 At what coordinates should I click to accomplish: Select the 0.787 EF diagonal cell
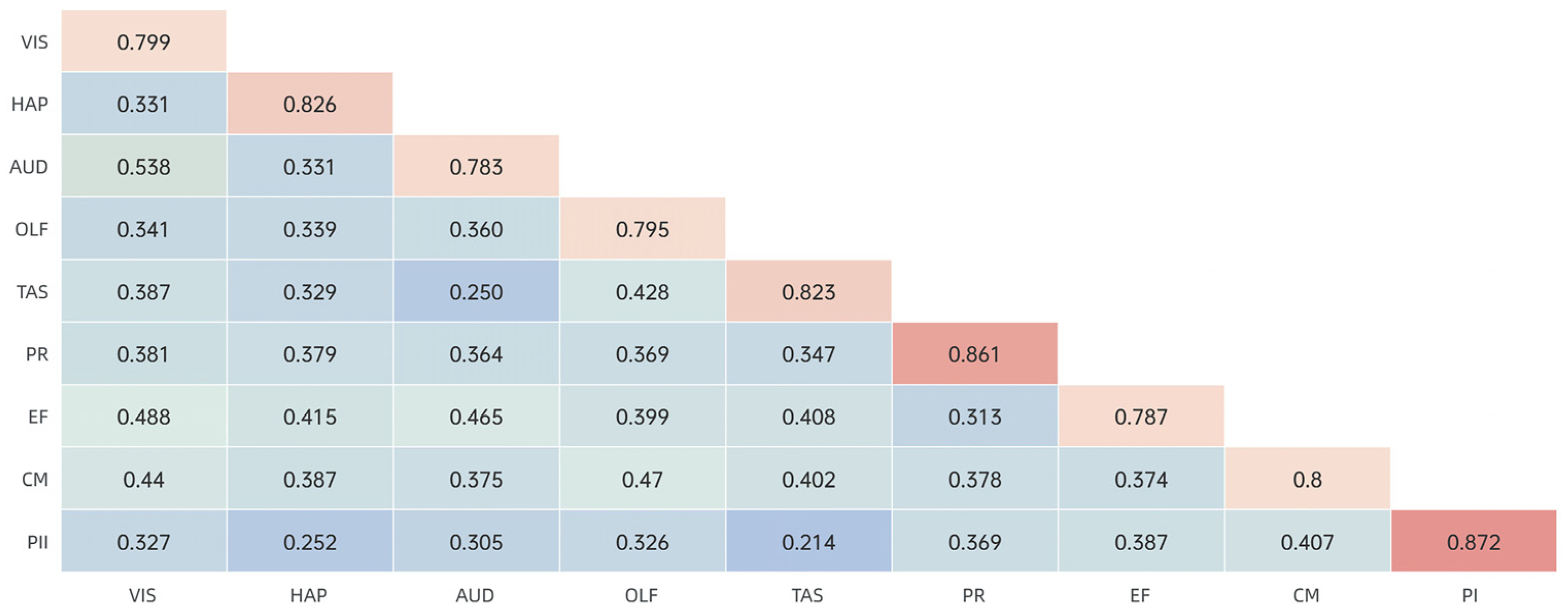(1141, 417)
